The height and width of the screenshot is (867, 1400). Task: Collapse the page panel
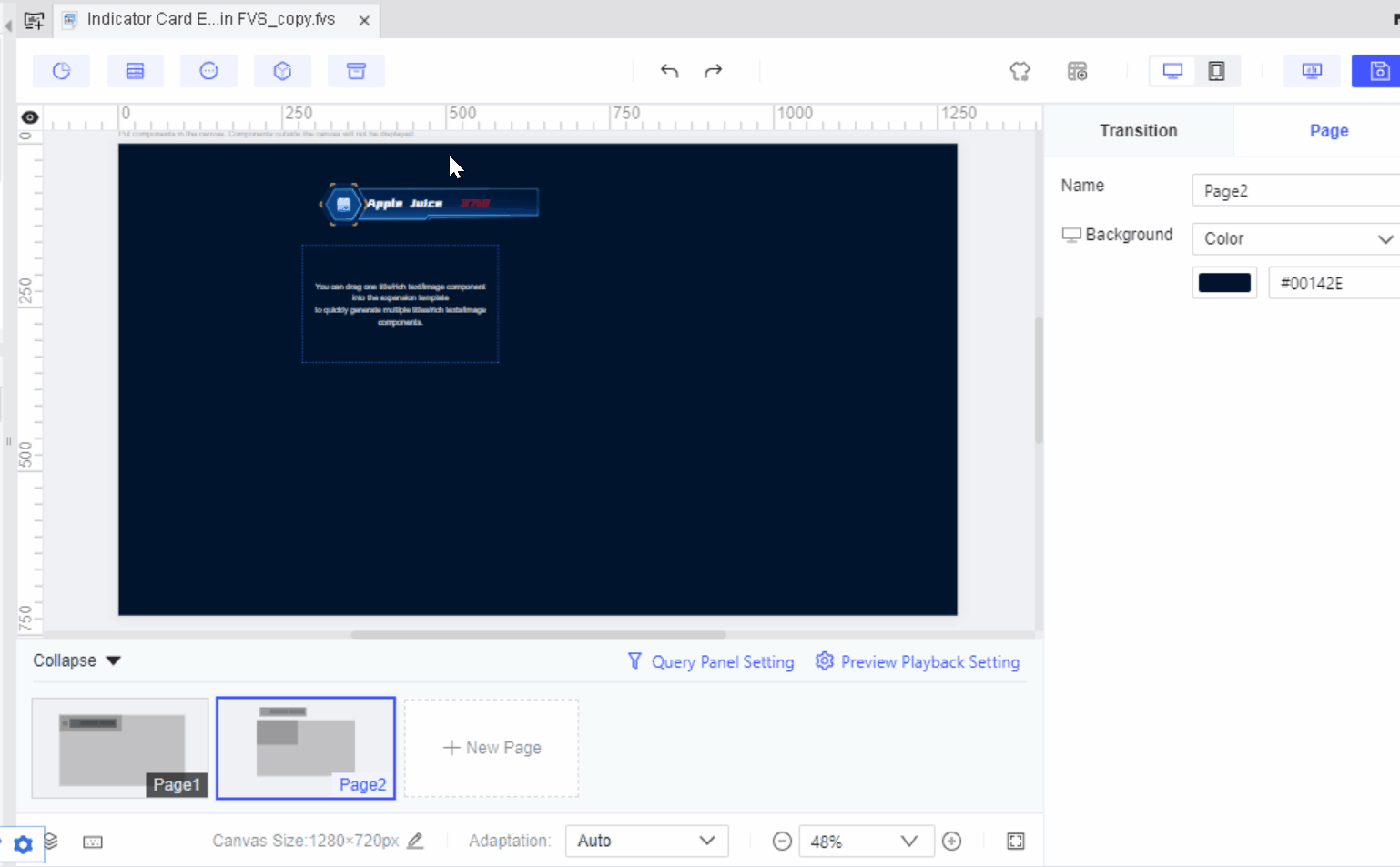coord(76,660)
